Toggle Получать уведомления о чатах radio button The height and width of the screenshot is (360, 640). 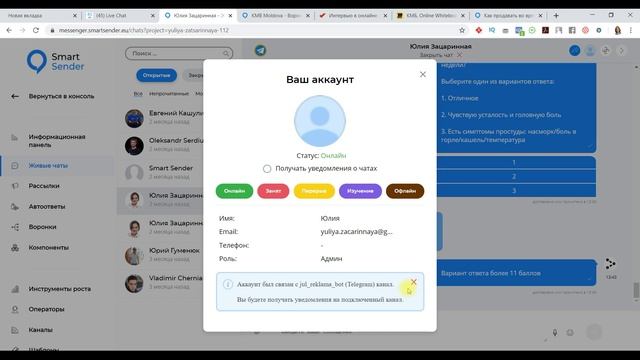(x=267, y=169)
